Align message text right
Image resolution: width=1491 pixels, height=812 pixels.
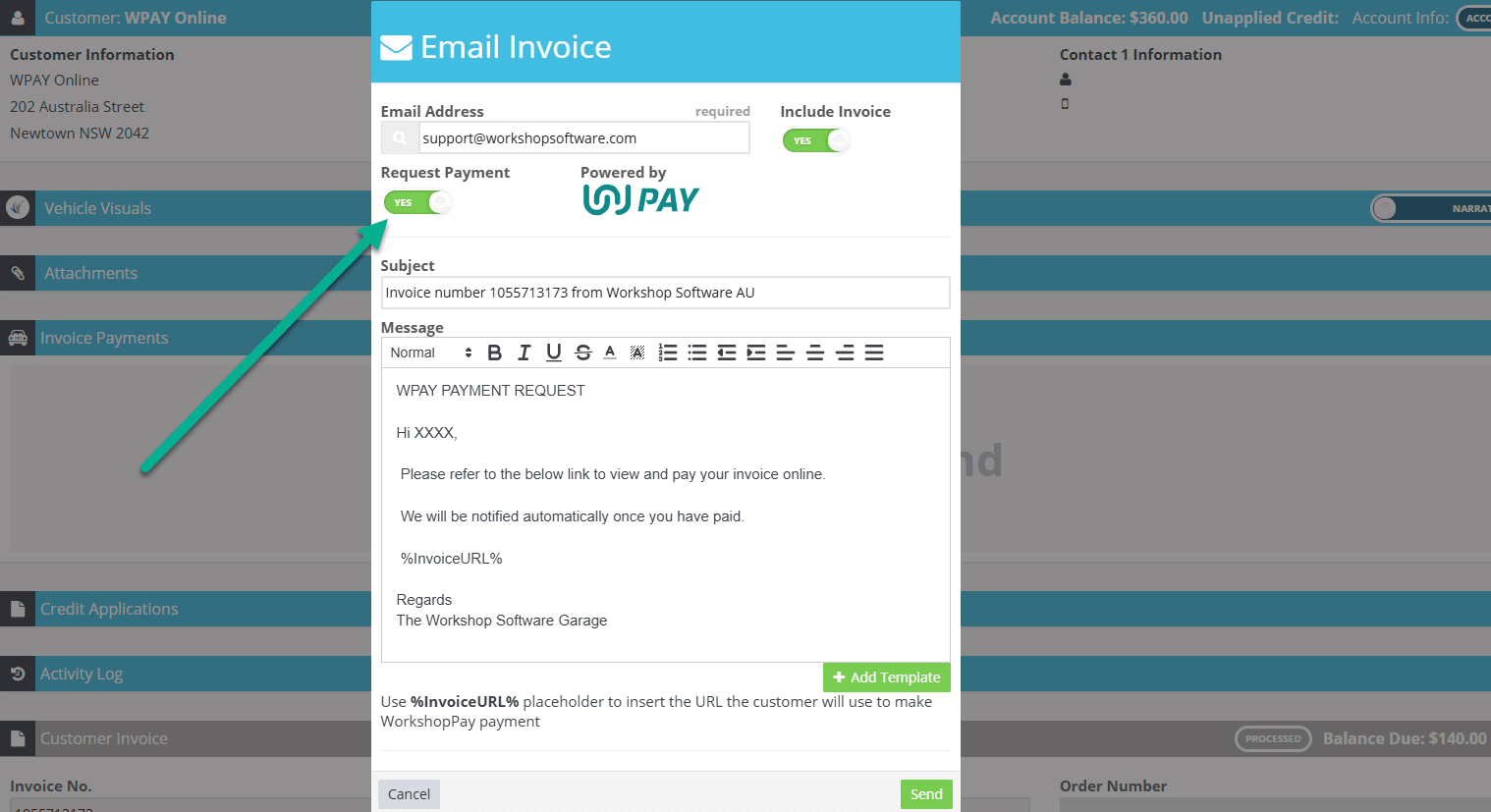[844, 352]
